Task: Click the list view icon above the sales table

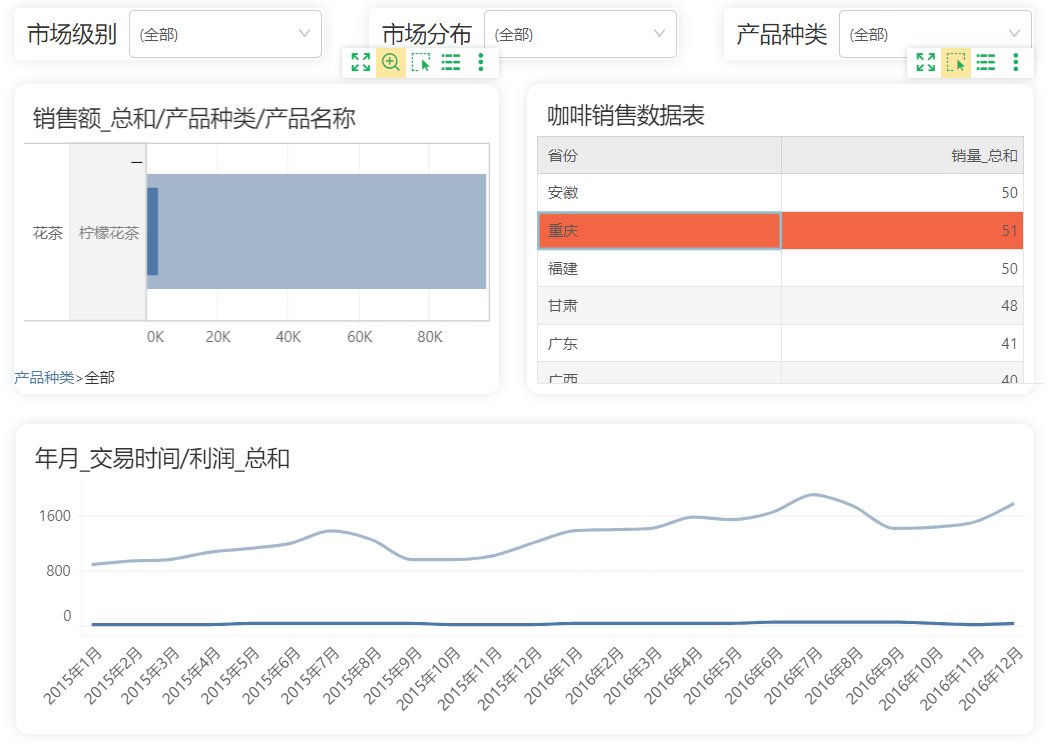Action: coord(986,63)
